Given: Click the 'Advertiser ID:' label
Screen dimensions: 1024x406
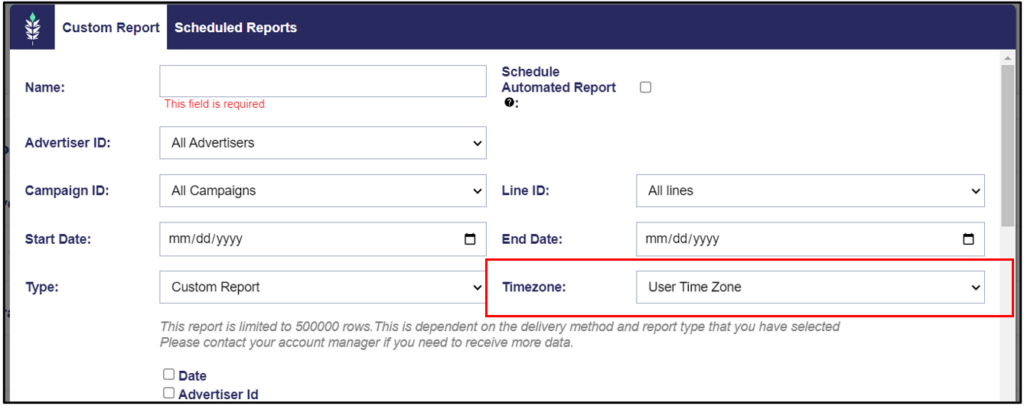Looking at the screenshot, I should pyautogui.click(x=68, y=143).
